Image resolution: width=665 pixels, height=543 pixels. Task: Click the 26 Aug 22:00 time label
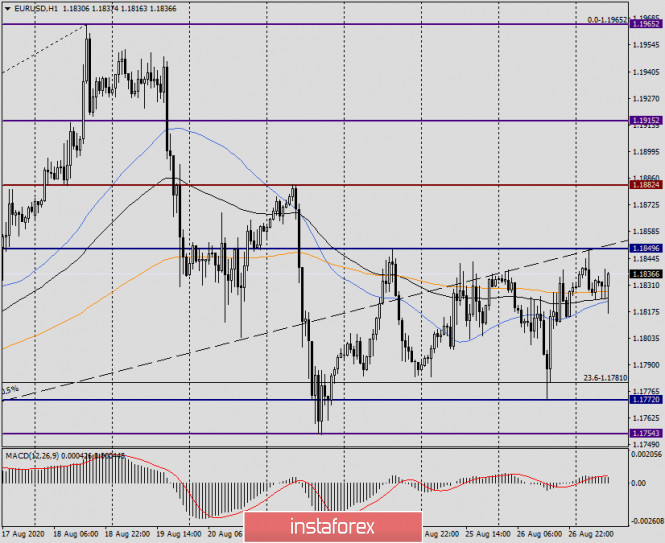[x=591, y=534]
